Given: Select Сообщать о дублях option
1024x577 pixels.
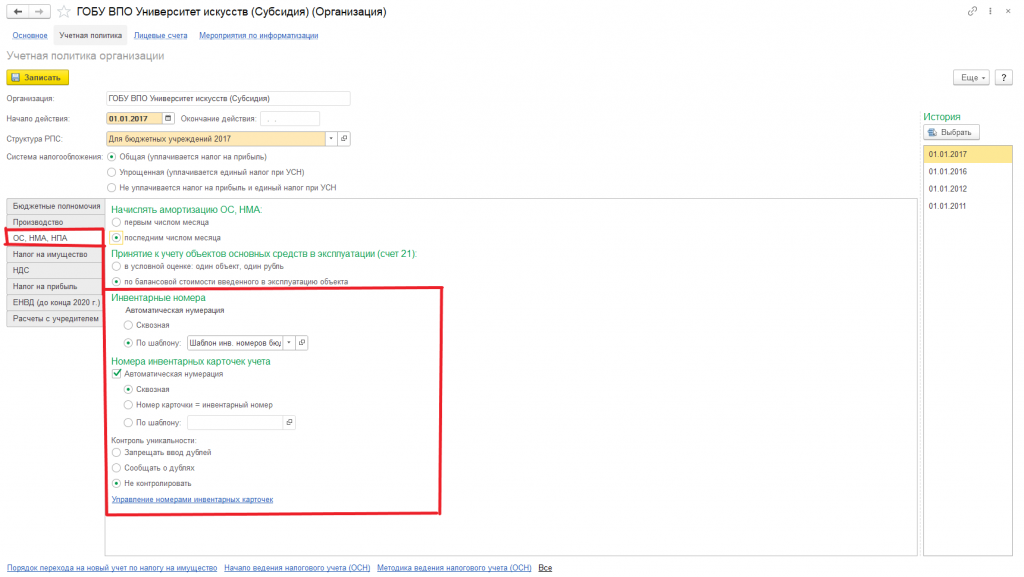Looking at the screenshot, I should point(116,468).
